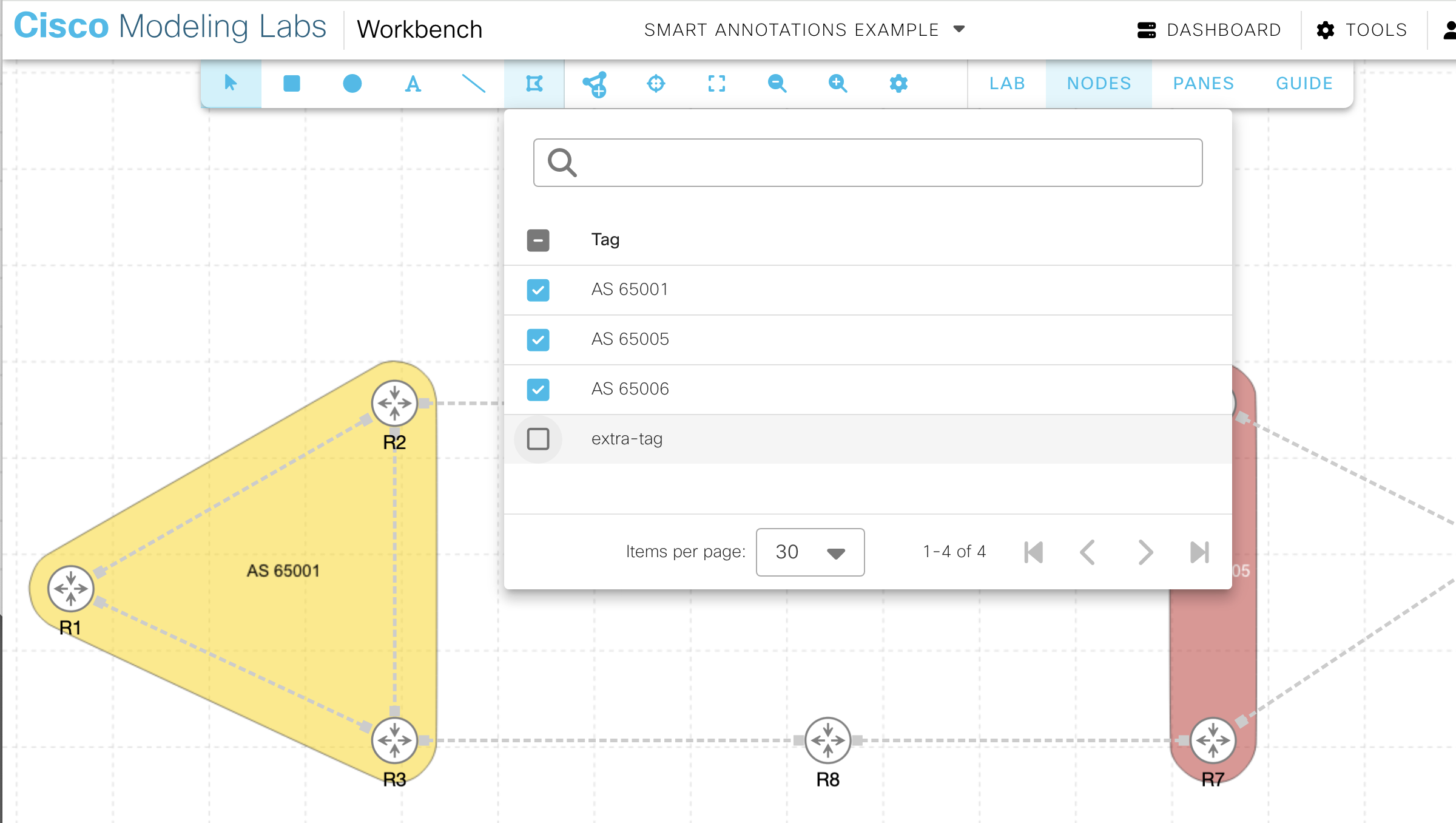Image resolution: width=1456 pixels, height=823 pixels.
Task: Select the ellipse annotation tool
Action: click(352, 84)
